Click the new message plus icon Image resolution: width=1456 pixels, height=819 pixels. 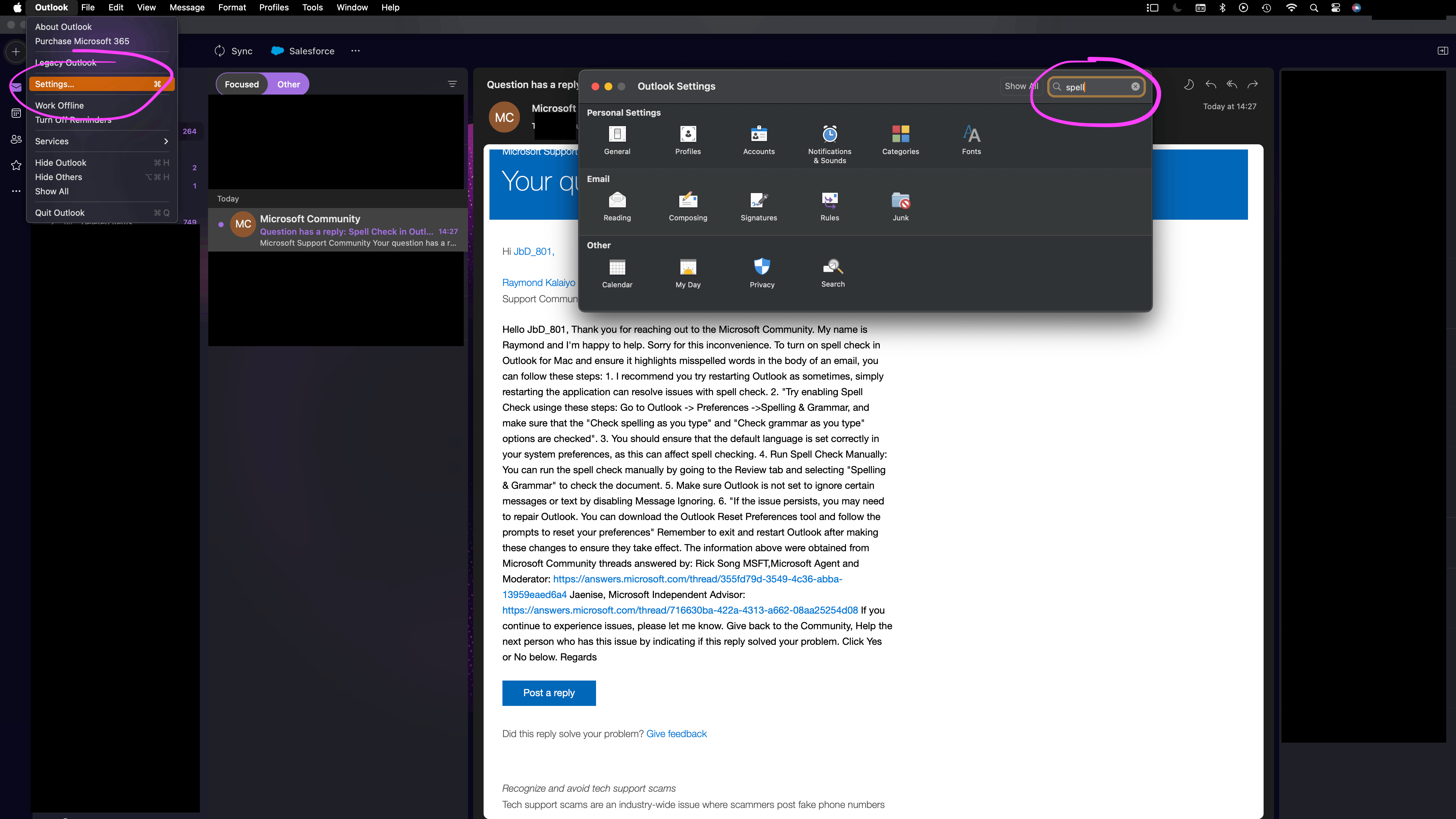pos(16,51)
